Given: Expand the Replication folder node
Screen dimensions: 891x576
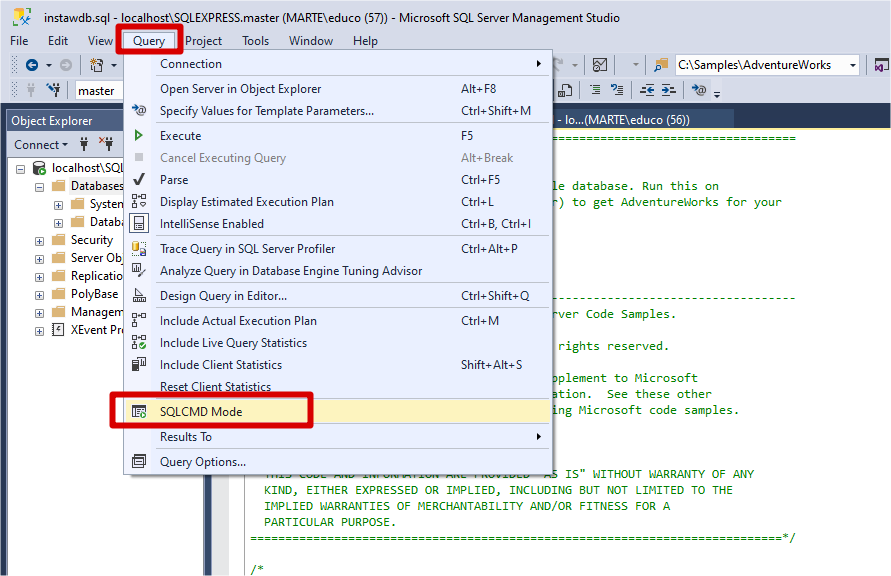Looking at the screenshot, I should pyautogui.click(x=39, y=277).
